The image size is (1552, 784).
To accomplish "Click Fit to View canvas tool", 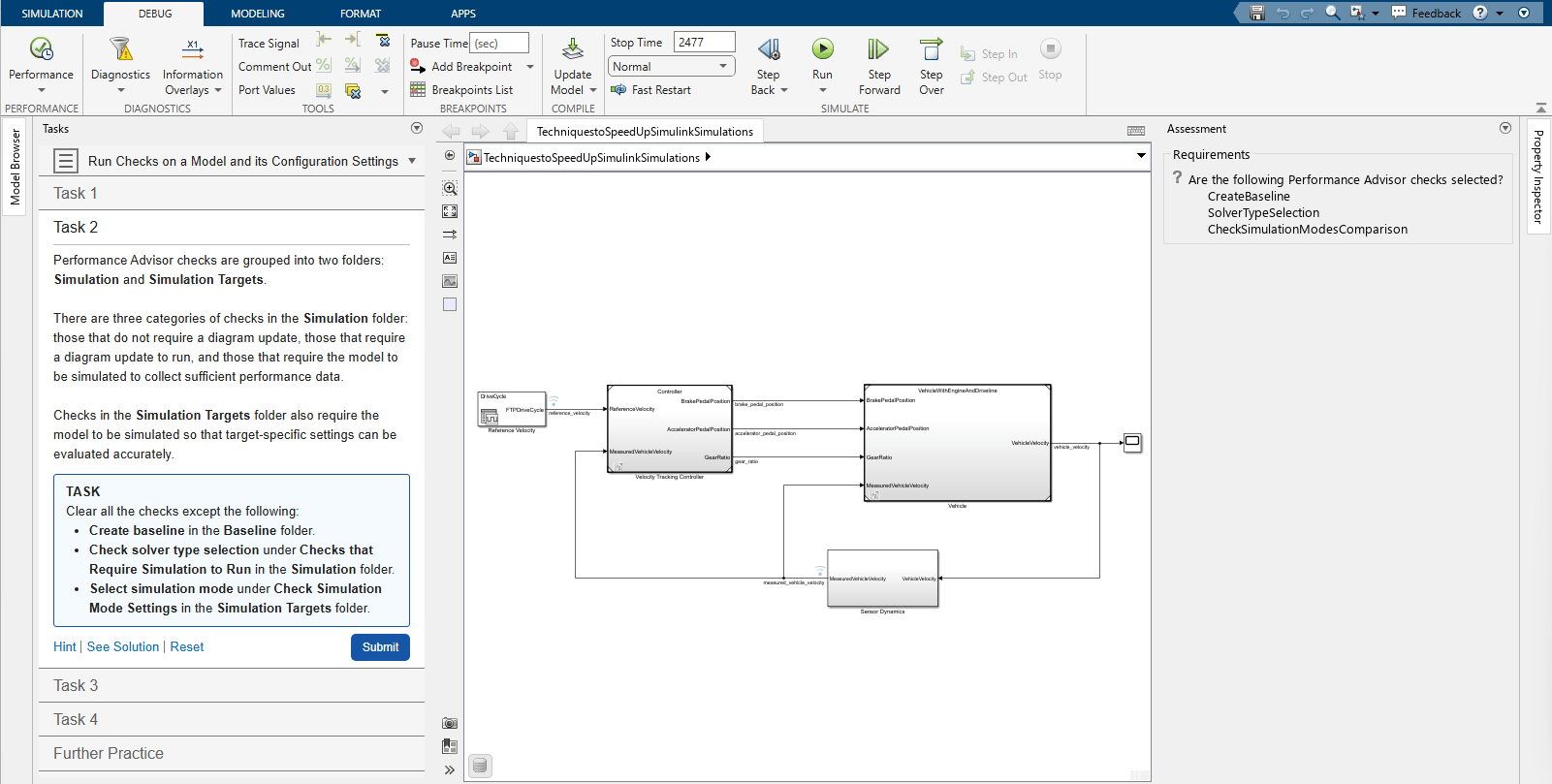I will [x=450, y=211].
